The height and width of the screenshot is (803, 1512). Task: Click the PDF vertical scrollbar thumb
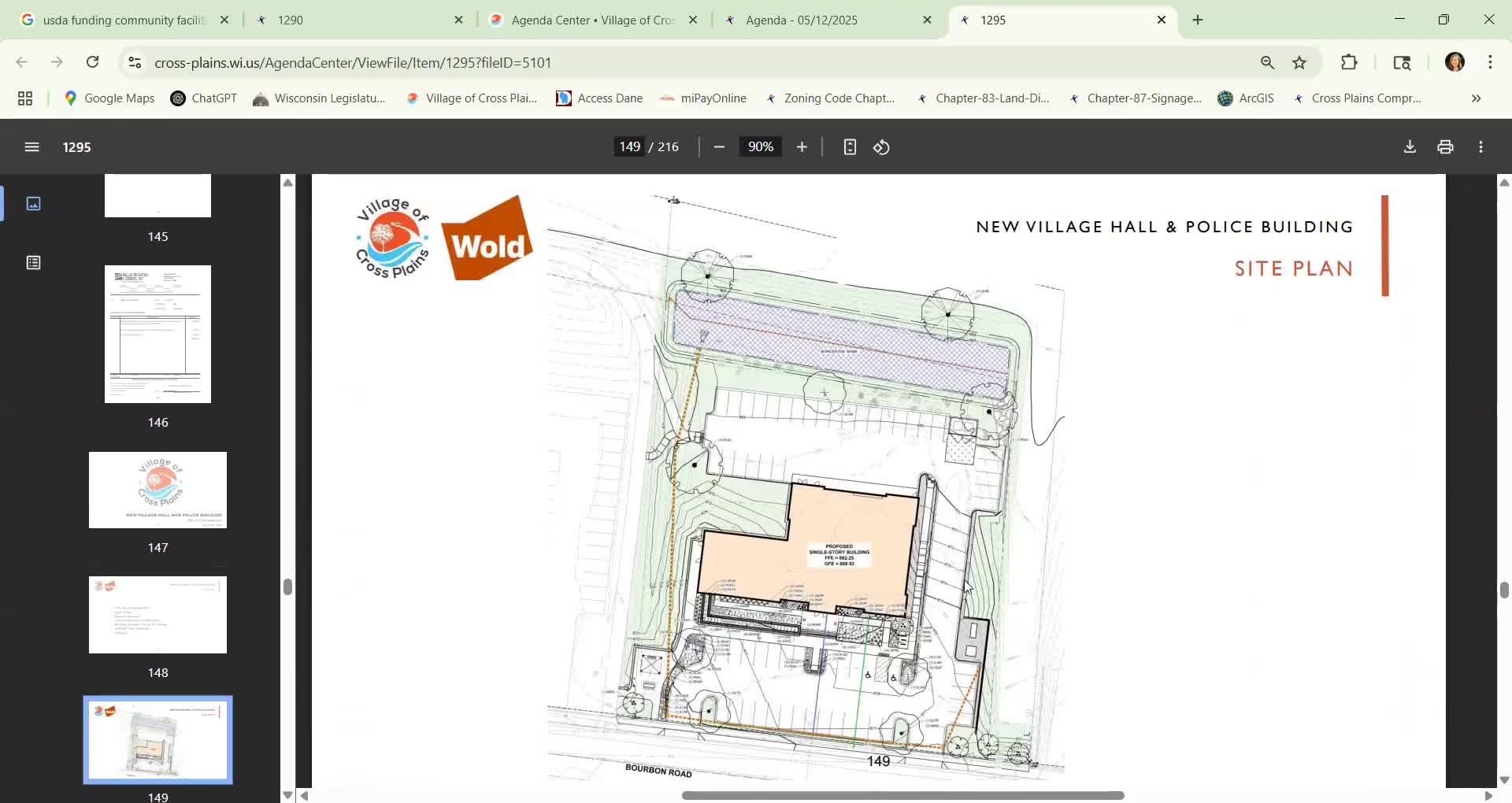1504,590
